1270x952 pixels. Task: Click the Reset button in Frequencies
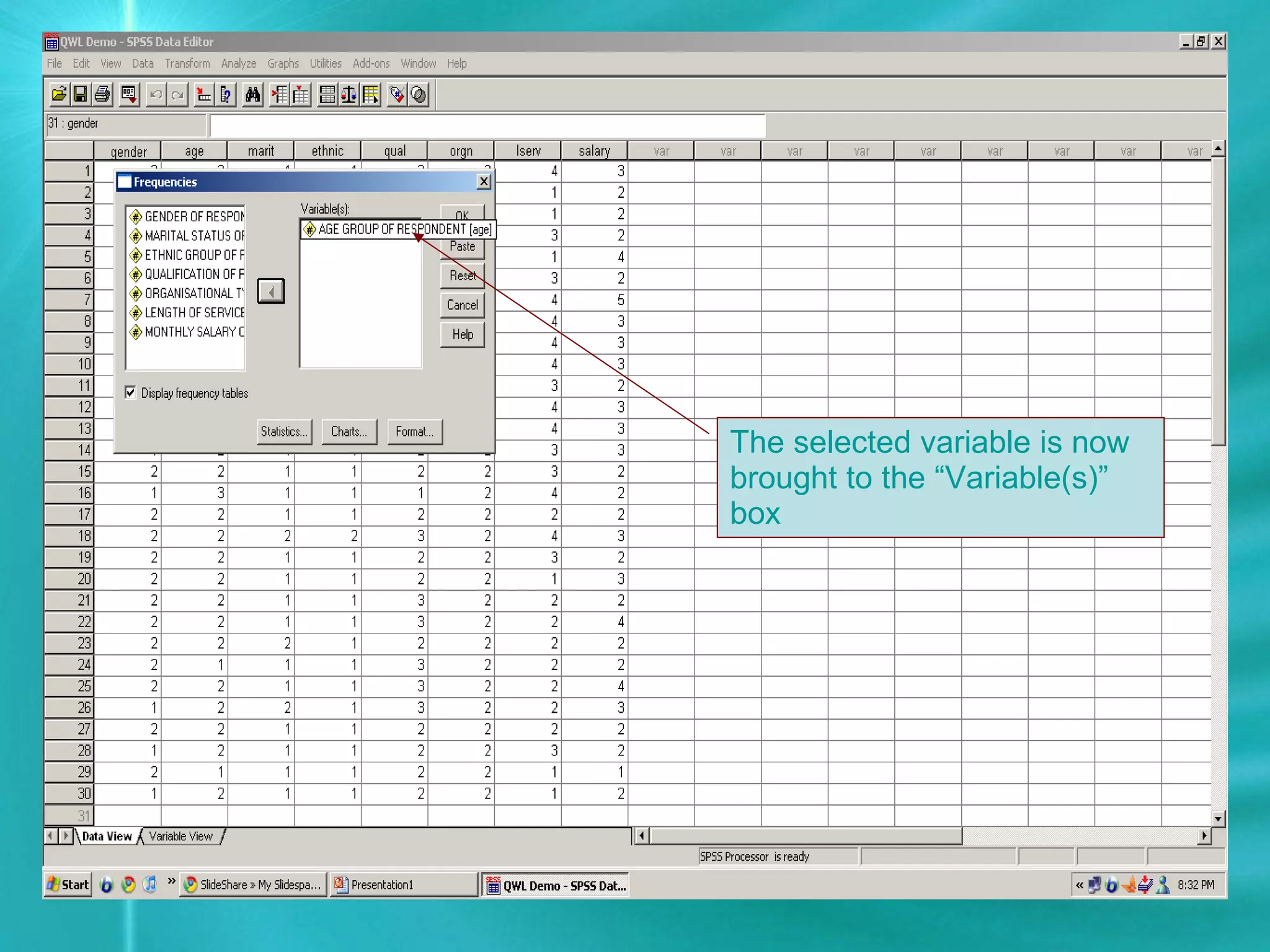463,276
